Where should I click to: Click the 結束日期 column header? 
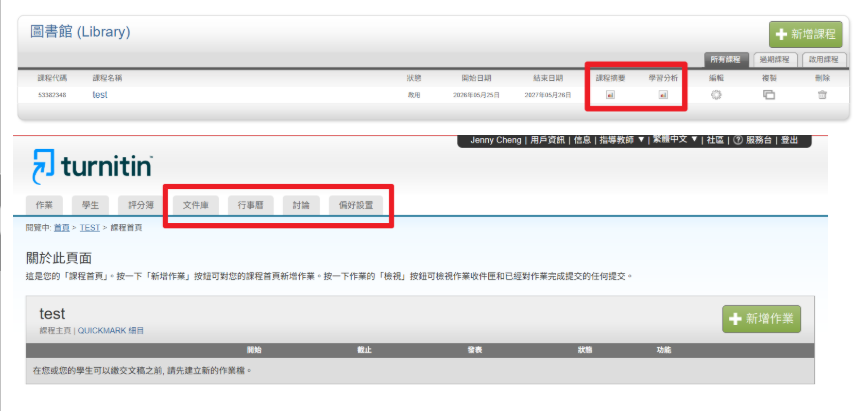point(548,78)
